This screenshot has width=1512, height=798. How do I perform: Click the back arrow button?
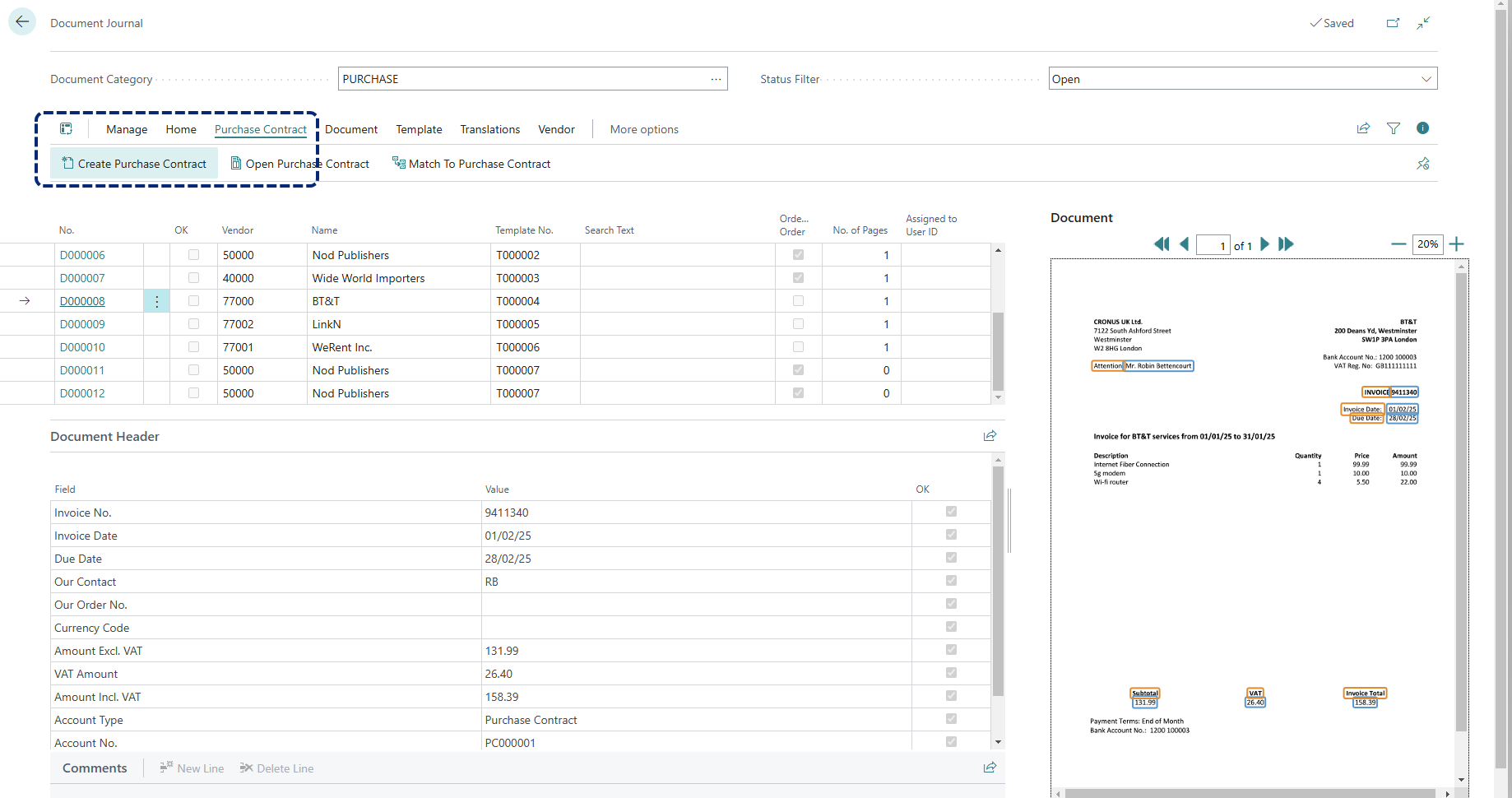click(x=22, y=22)
